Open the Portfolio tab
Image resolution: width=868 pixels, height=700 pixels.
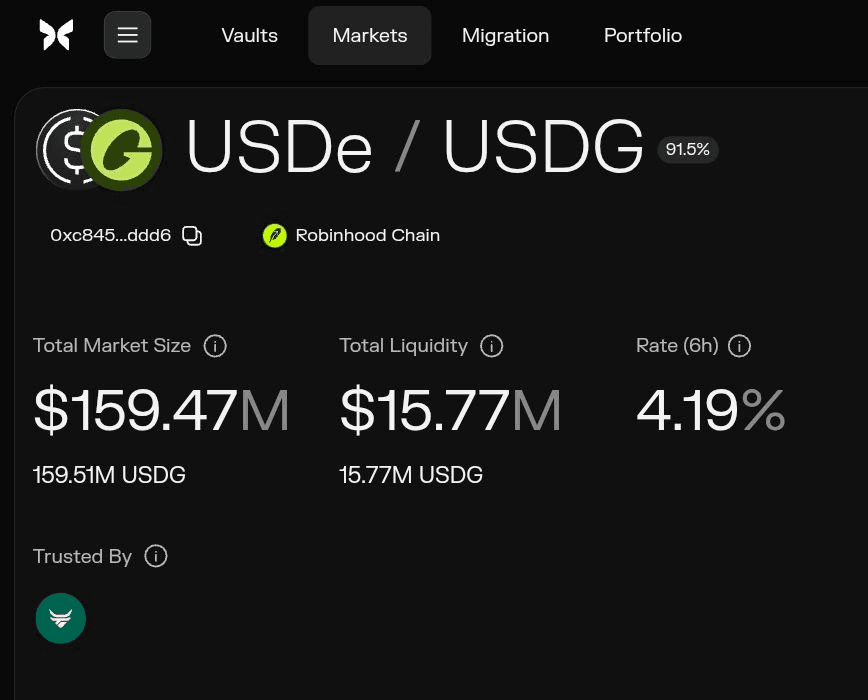click(x=643, y=35)
